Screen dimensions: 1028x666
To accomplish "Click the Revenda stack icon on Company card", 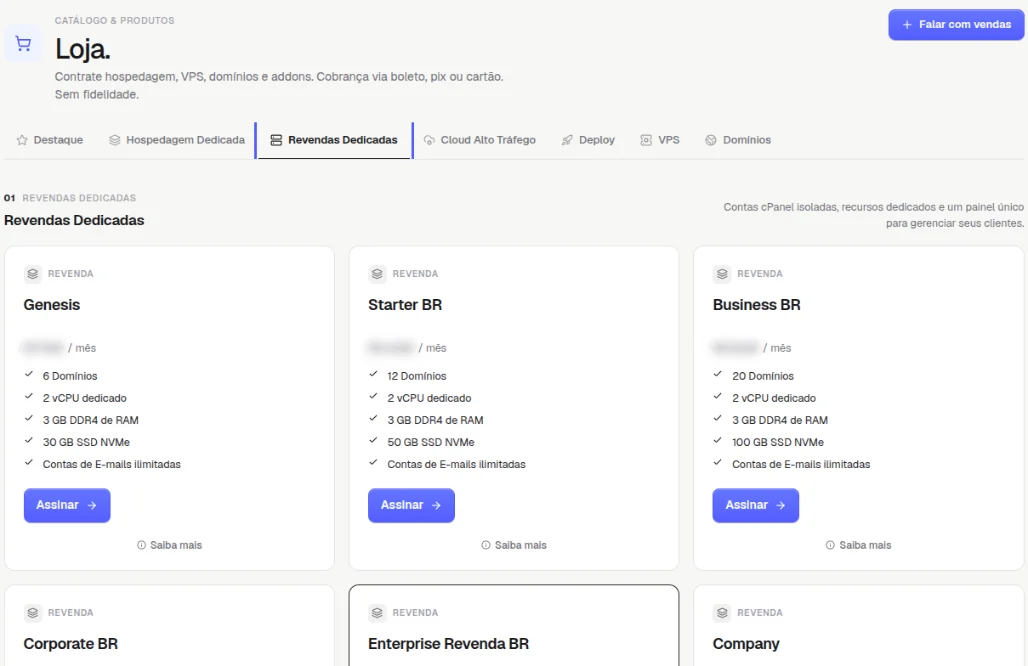I will 722,613.
